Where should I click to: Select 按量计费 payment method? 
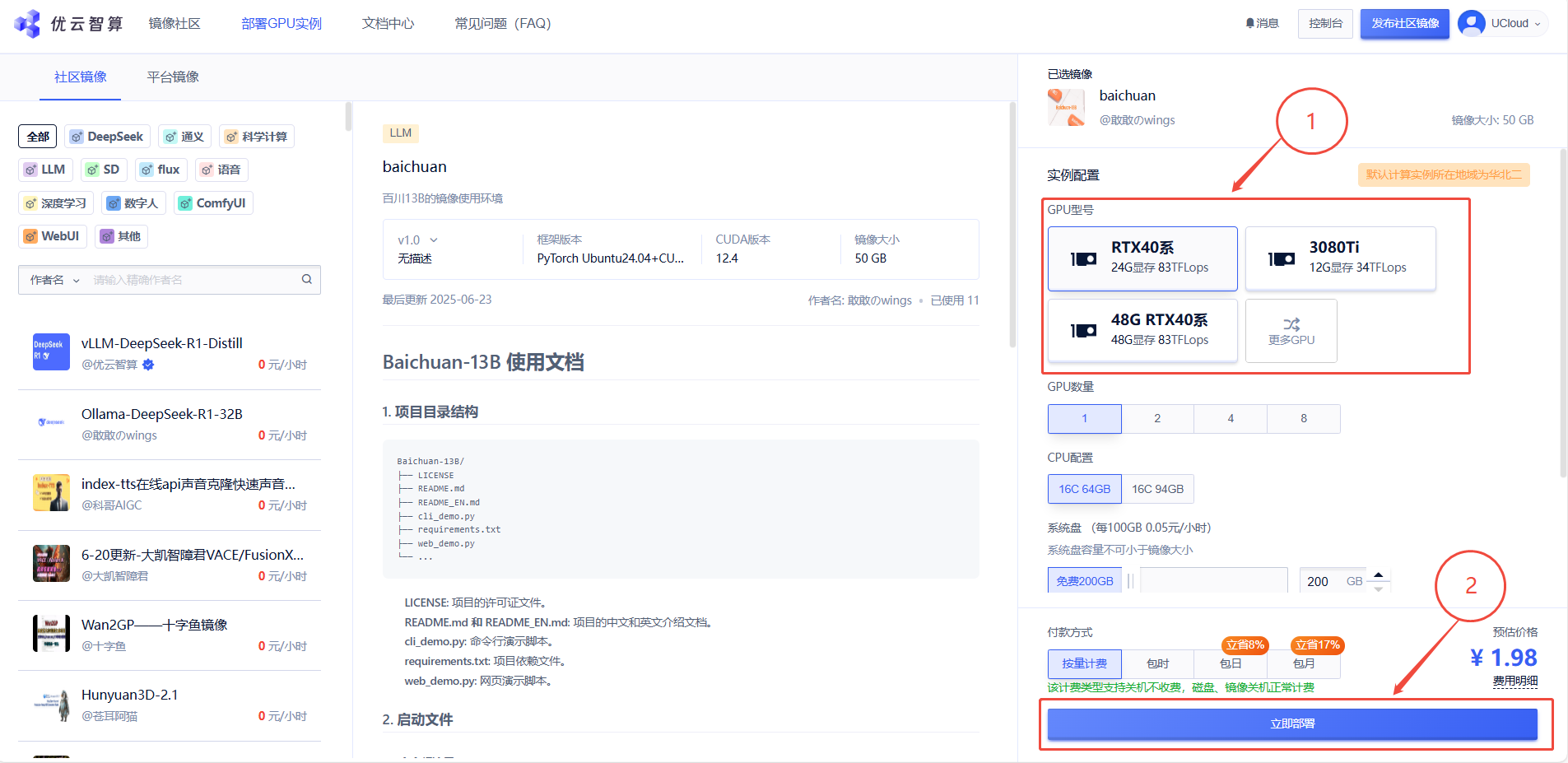[1085, 663]
